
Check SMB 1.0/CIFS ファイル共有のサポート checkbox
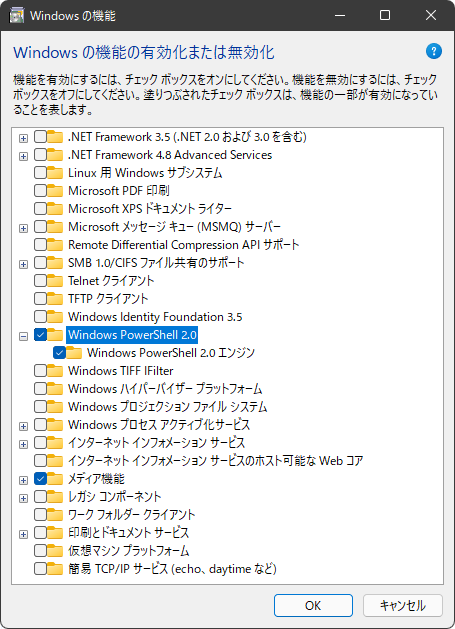(x=40, y=263)
